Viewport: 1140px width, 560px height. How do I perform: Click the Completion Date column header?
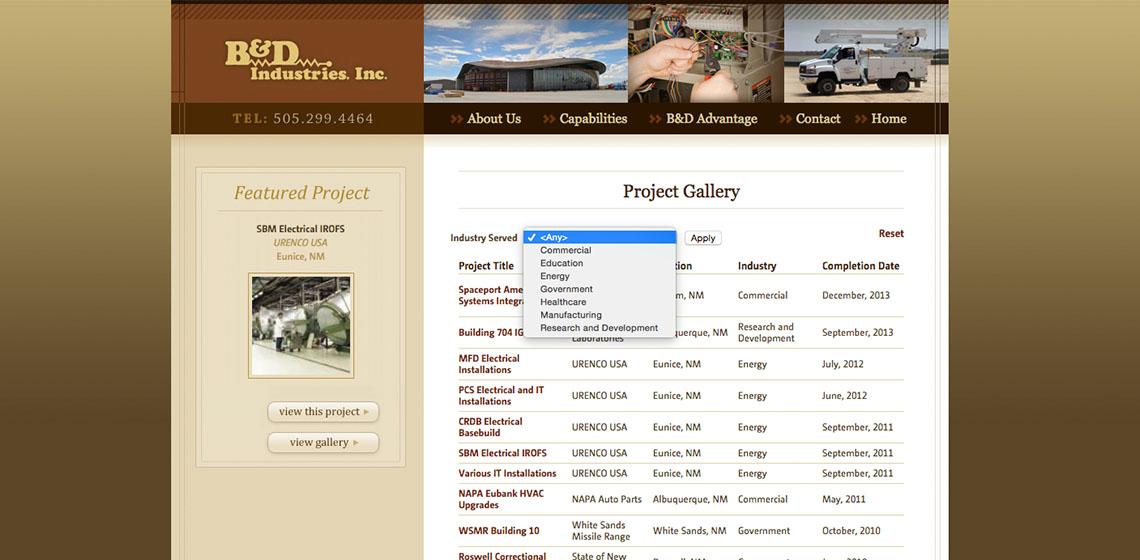tap(861, 266)
